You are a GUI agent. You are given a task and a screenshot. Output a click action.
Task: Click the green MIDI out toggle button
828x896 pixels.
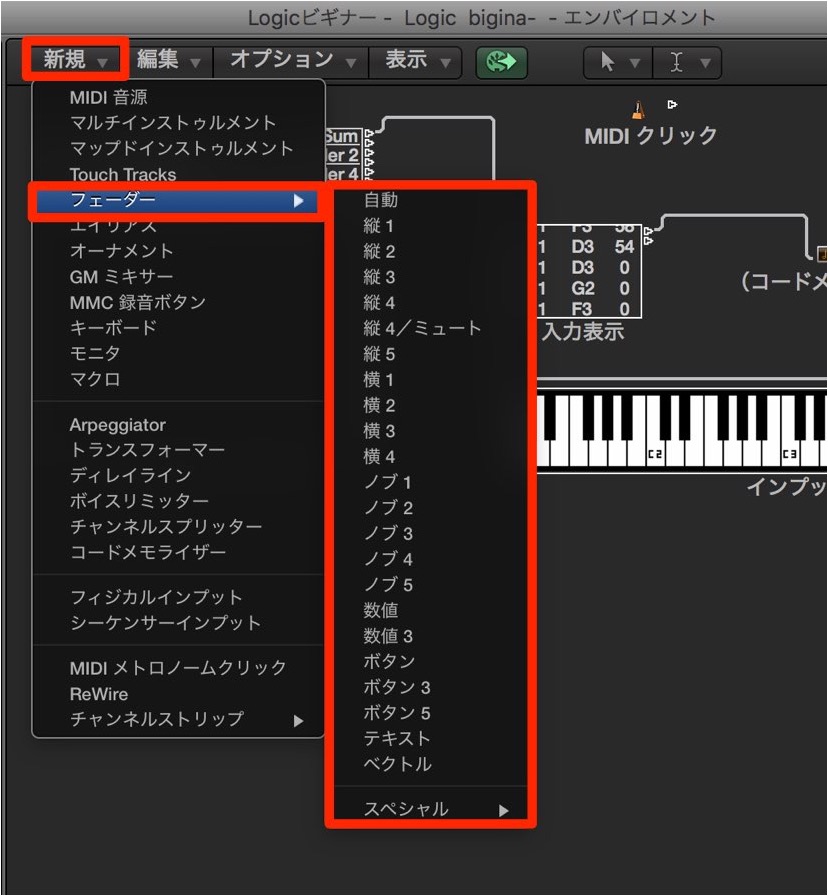[x=502, y=62]
